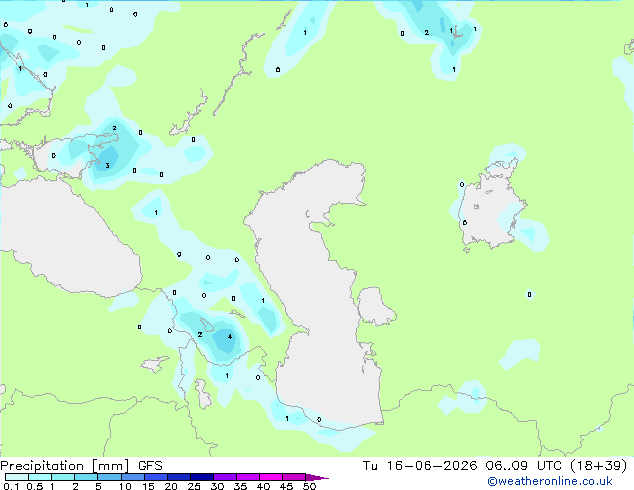Select the 2–5 mm legend color swatch
Screen dimensions: 634x490
(86, 477)
